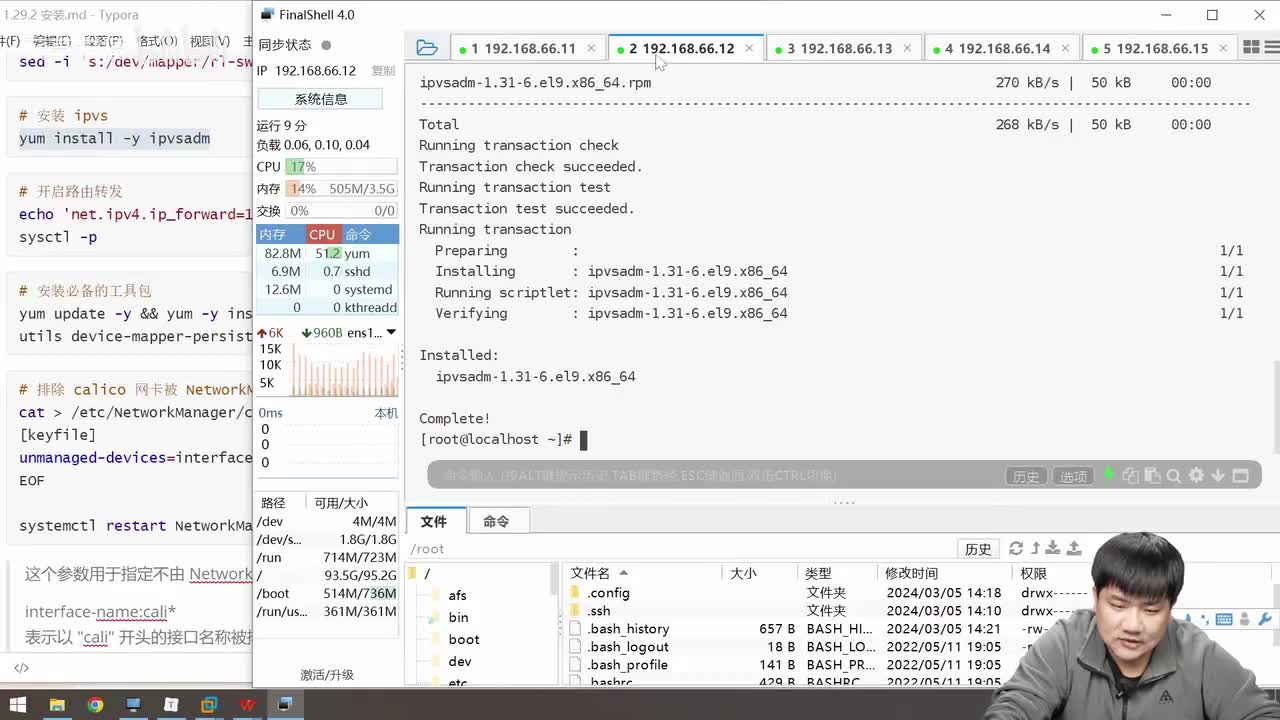Open the 选项 button in terminal bar
Image resolution: width=1280 pixels, height=720 pixels.
(1073, 476)
